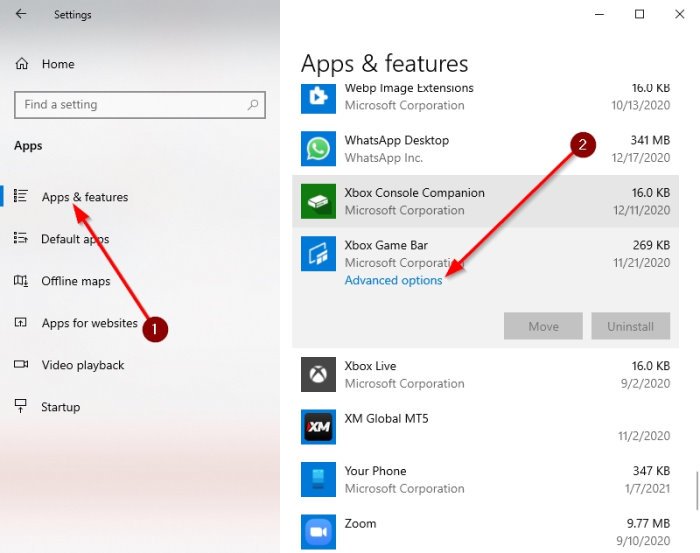Select the Zoom entry name
This screenshot has height=553, width=700.
pos(360,523)
